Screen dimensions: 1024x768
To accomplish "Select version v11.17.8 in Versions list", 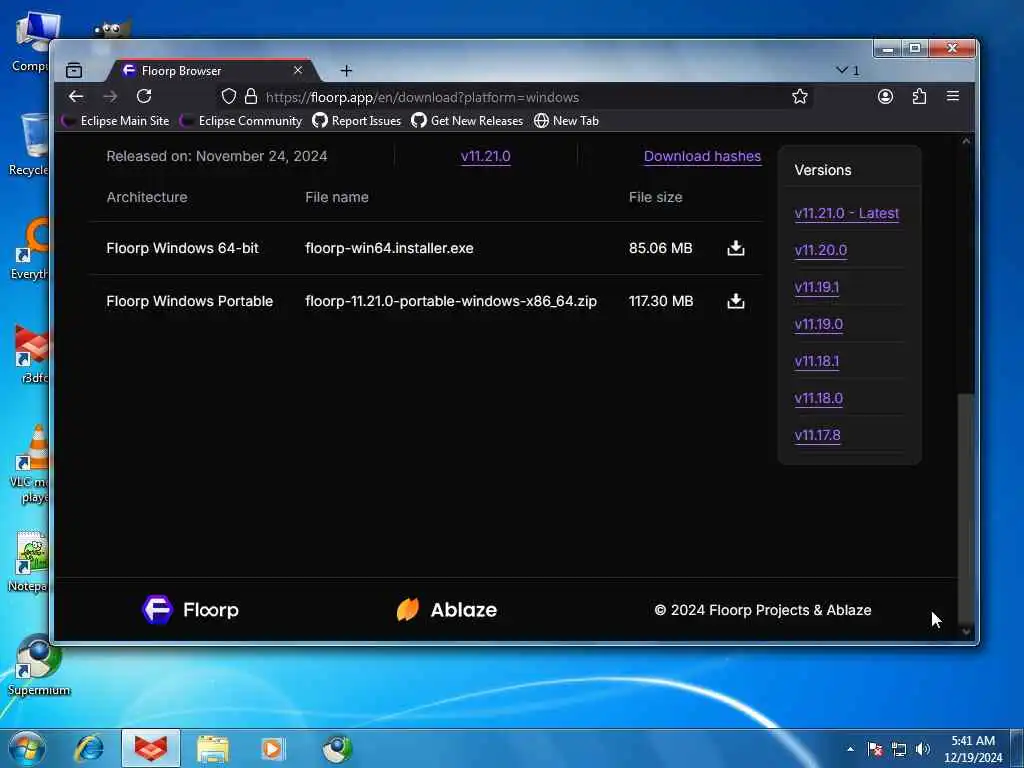I will coord(818,435).
